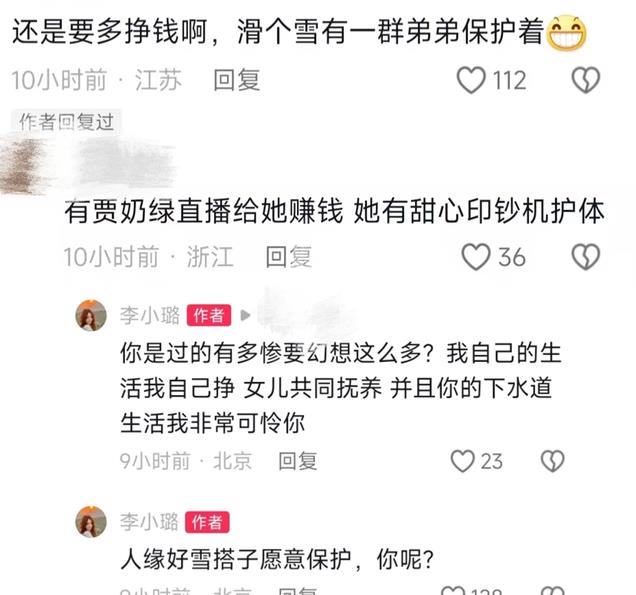Like the Zhejiang comment with 36 likes
The height and width of the screenshot is (595, 636).
tap(476, 257)
